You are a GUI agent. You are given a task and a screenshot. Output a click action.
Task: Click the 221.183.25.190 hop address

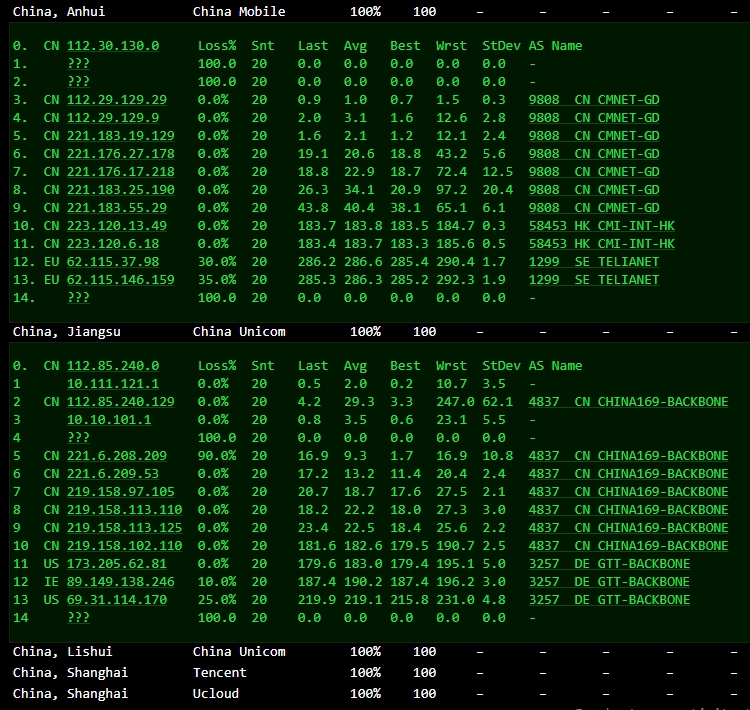(121, 190)
